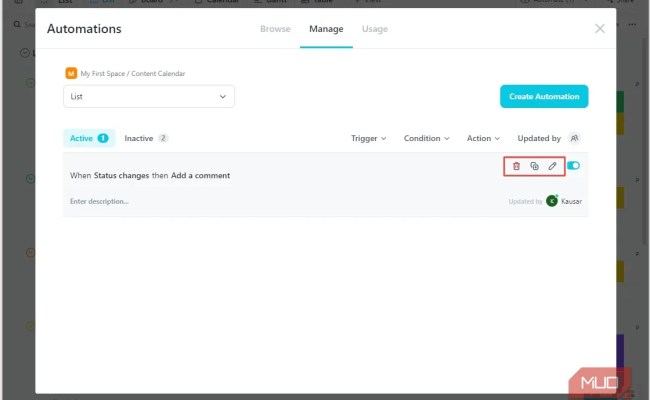Click the Enter description field
This screenshot has height=400, width=650.
(99, 201)
